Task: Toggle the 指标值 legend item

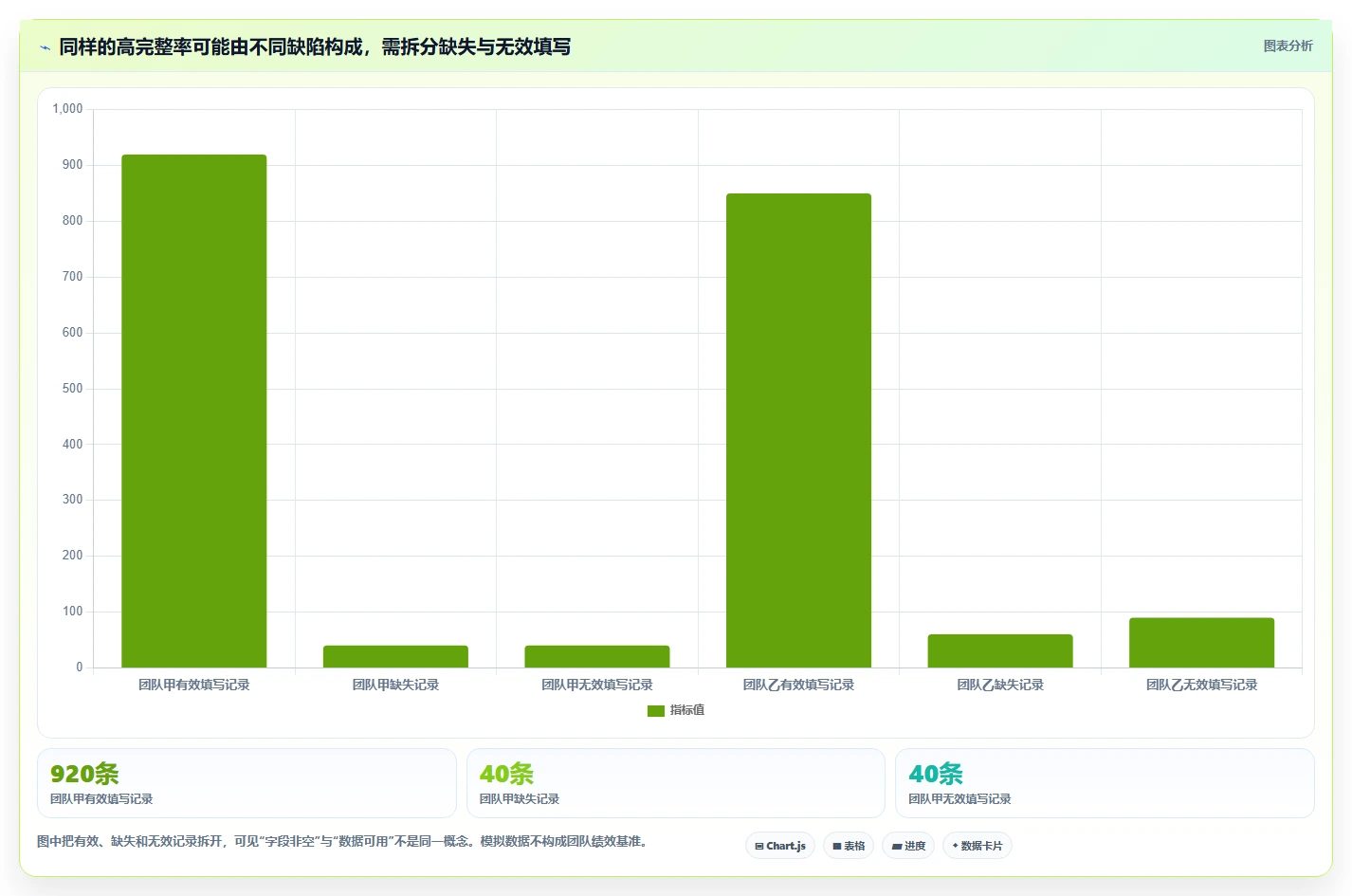Action: (676, 710)
